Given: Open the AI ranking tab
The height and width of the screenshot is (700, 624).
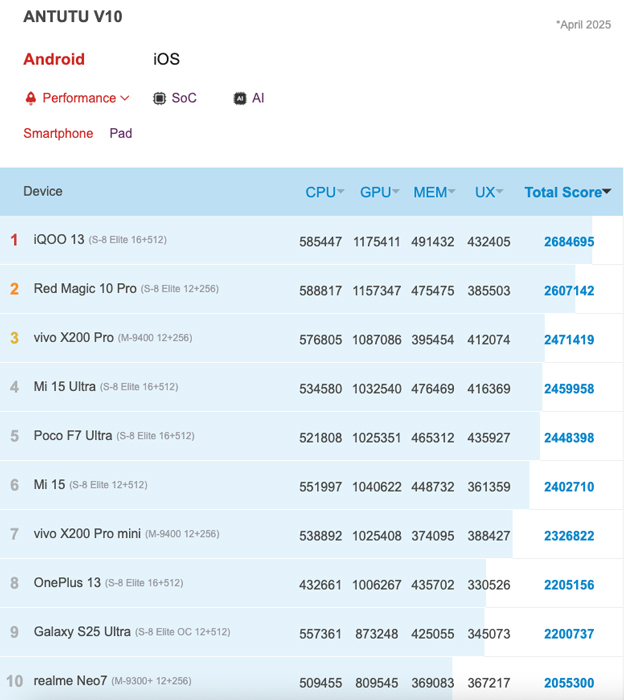Looking at the screenshot, I should point(258,98).
